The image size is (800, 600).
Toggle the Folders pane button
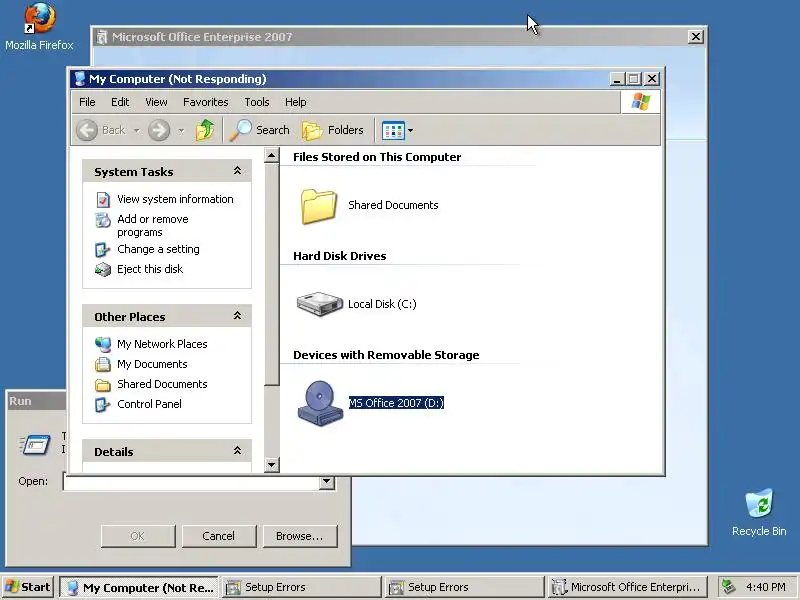[333, 130]
